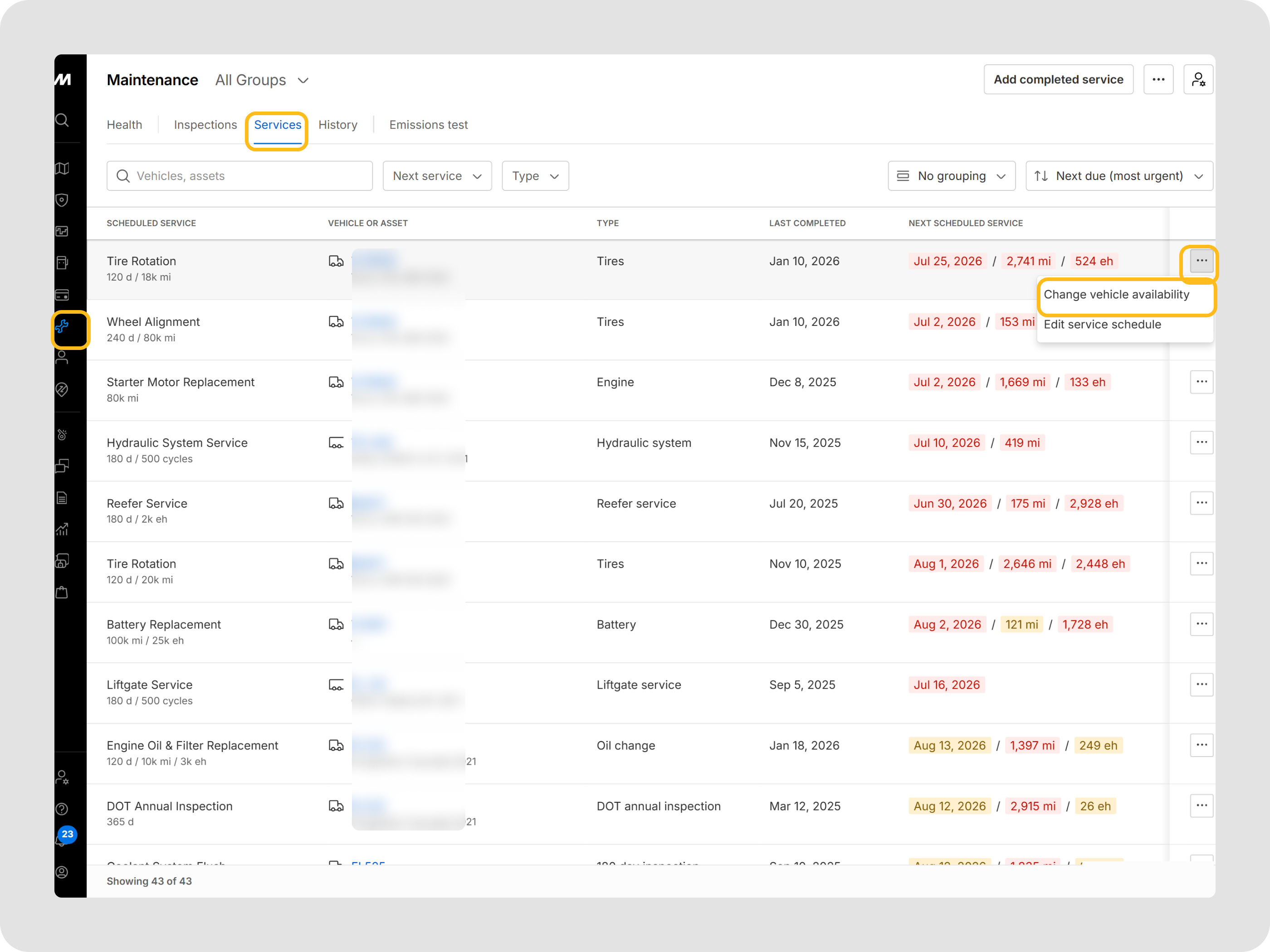The image size is (1270, 952).
Task: Choose Edit service schedule menu option
Action: coord(1102,324)
